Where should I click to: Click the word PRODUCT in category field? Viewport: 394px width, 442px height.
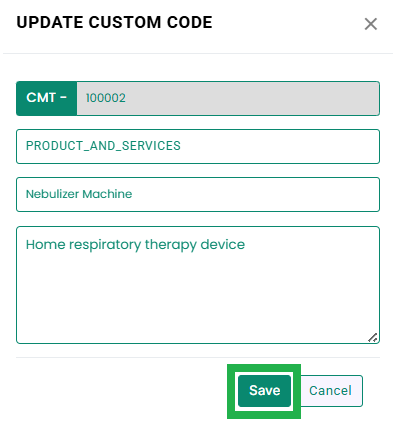click(x=55, y=146)
